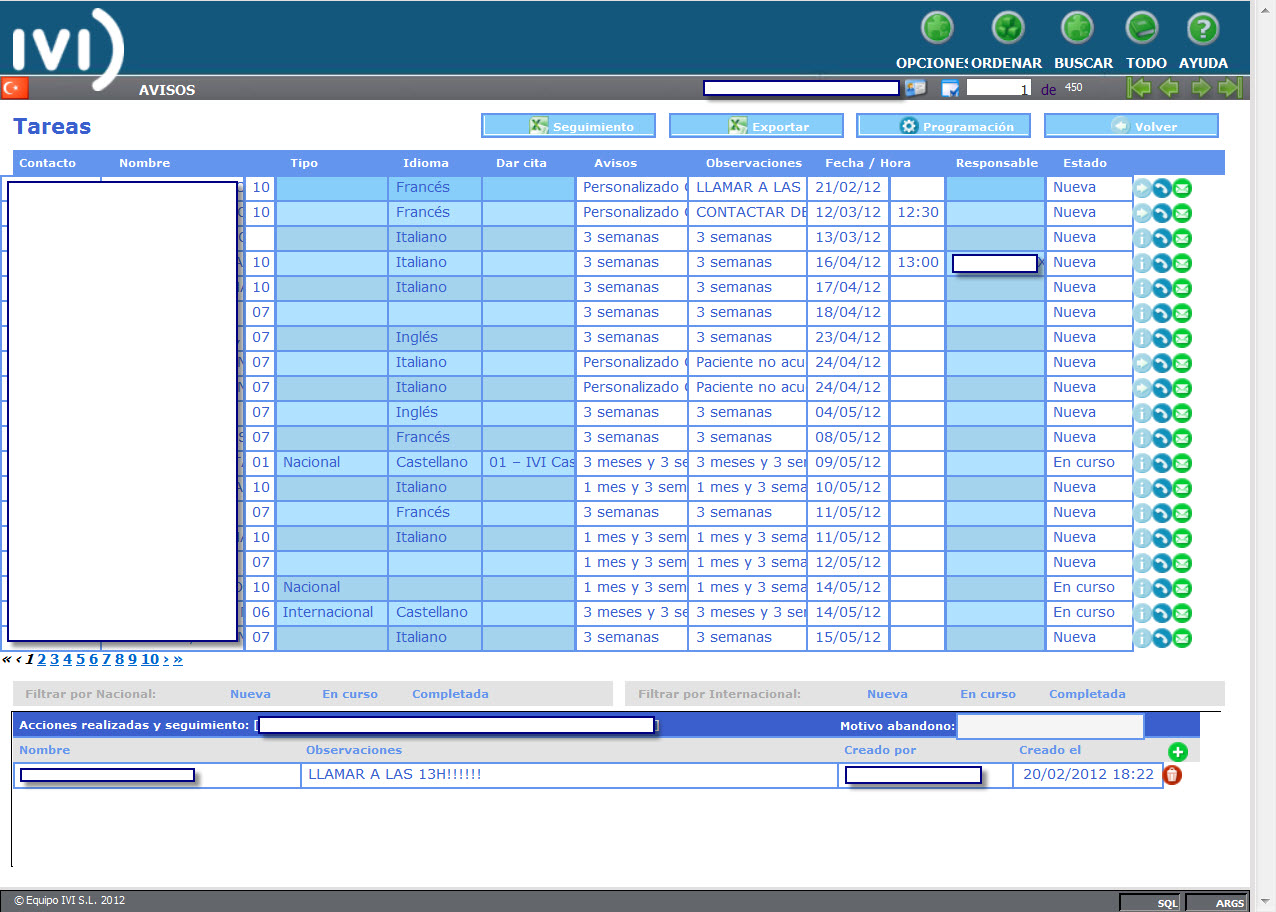Viewport: 1276px width, 912px height.
Task: Click the last page » link
Action: click(178, 659)
